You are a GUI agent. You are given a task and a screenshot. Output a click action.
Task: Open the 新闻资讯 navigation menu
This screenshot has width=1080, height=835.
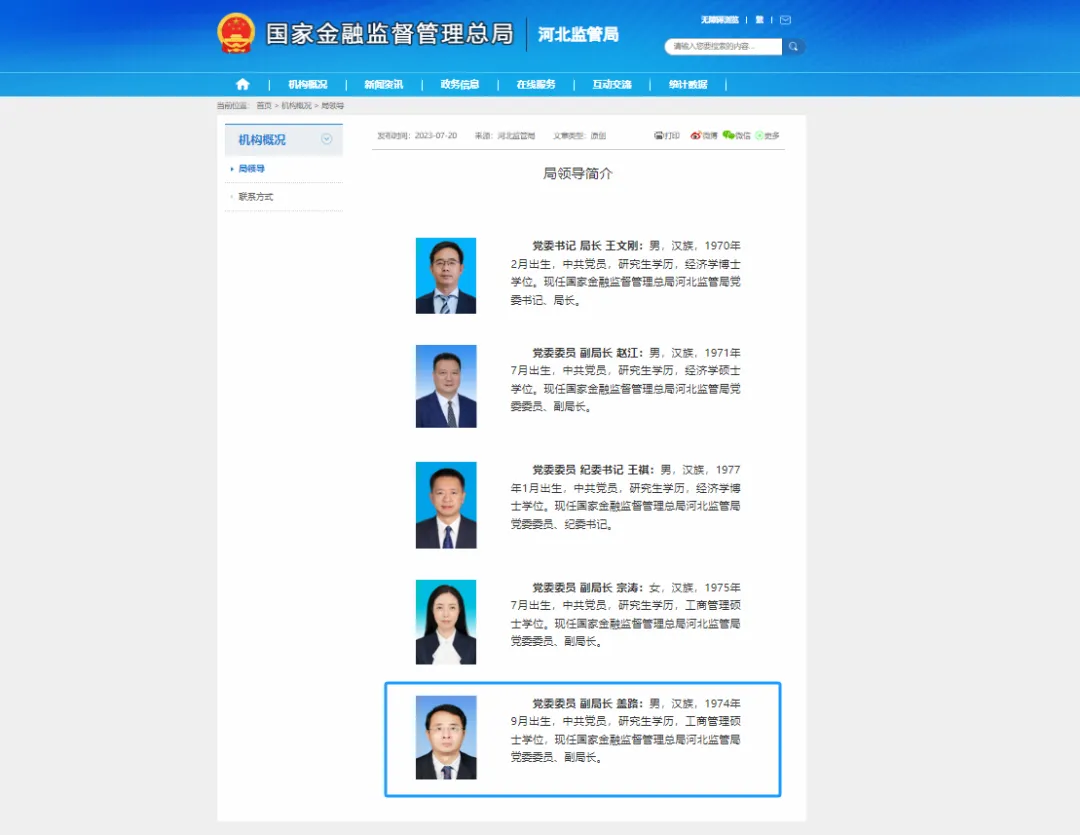[x=383, y=85]
